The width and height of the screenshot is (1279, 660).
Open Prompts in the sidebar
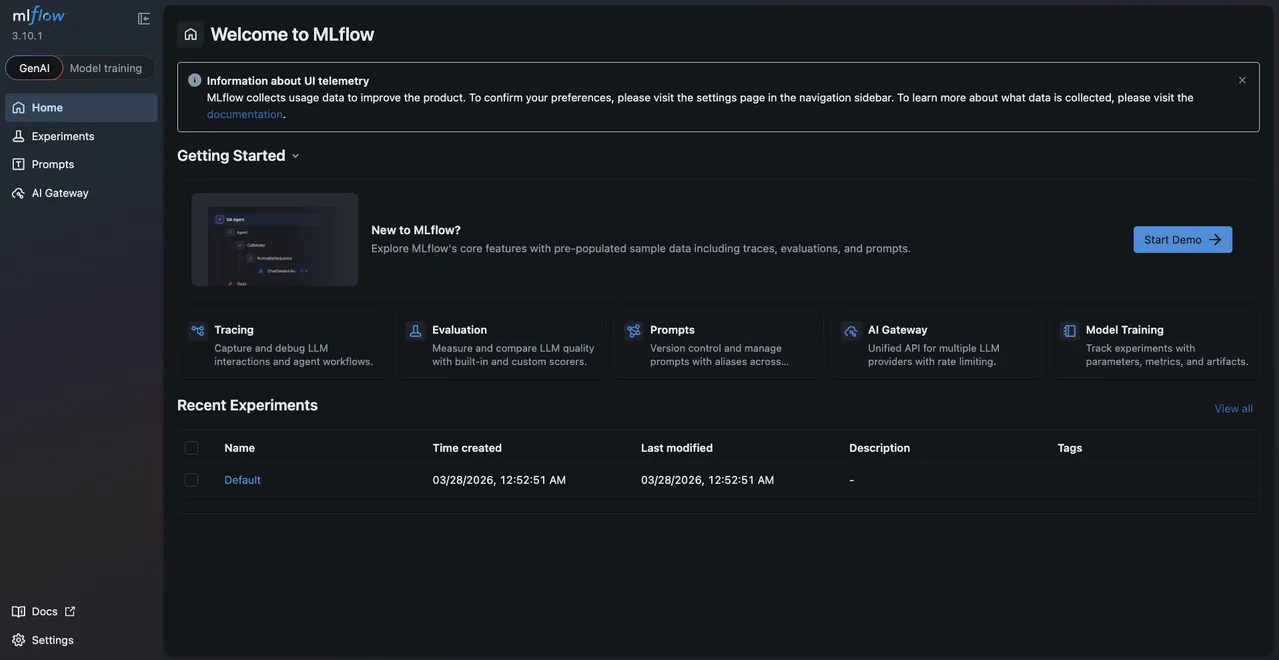click(x=82, y=164)
